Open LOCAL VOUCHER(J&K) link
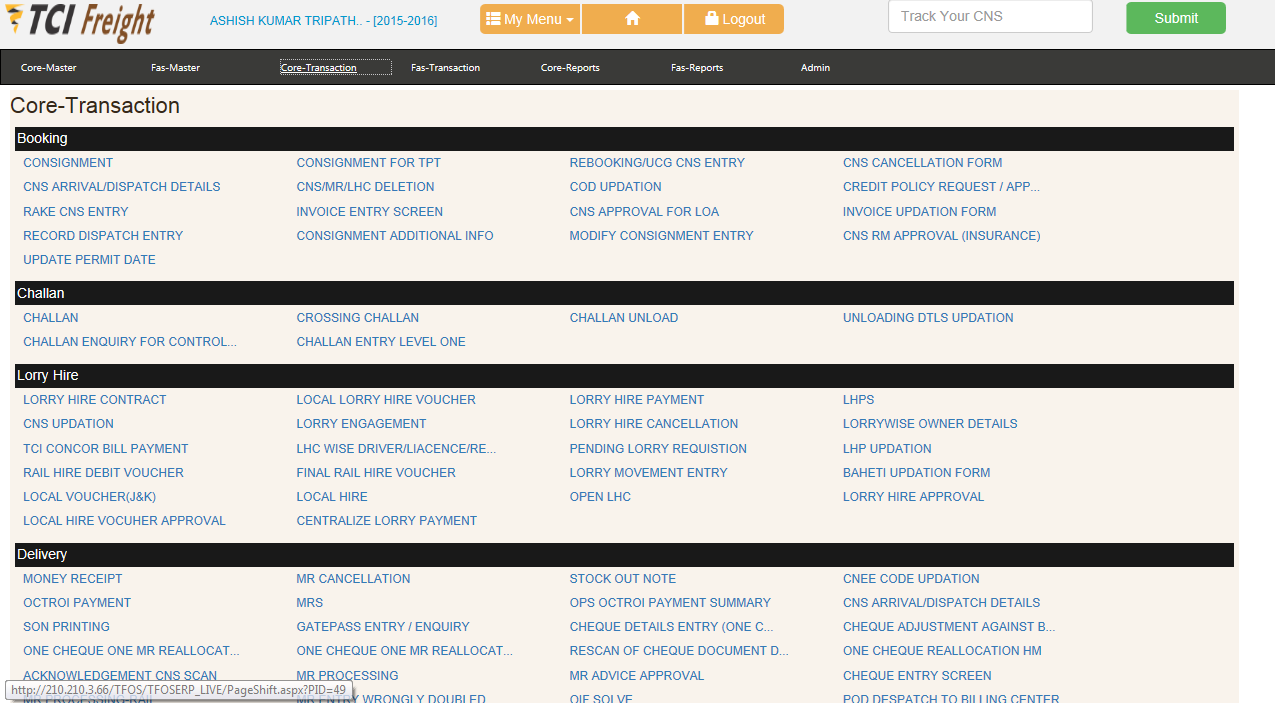Viewport: 1275px width, 703px height. coord(90,497)
